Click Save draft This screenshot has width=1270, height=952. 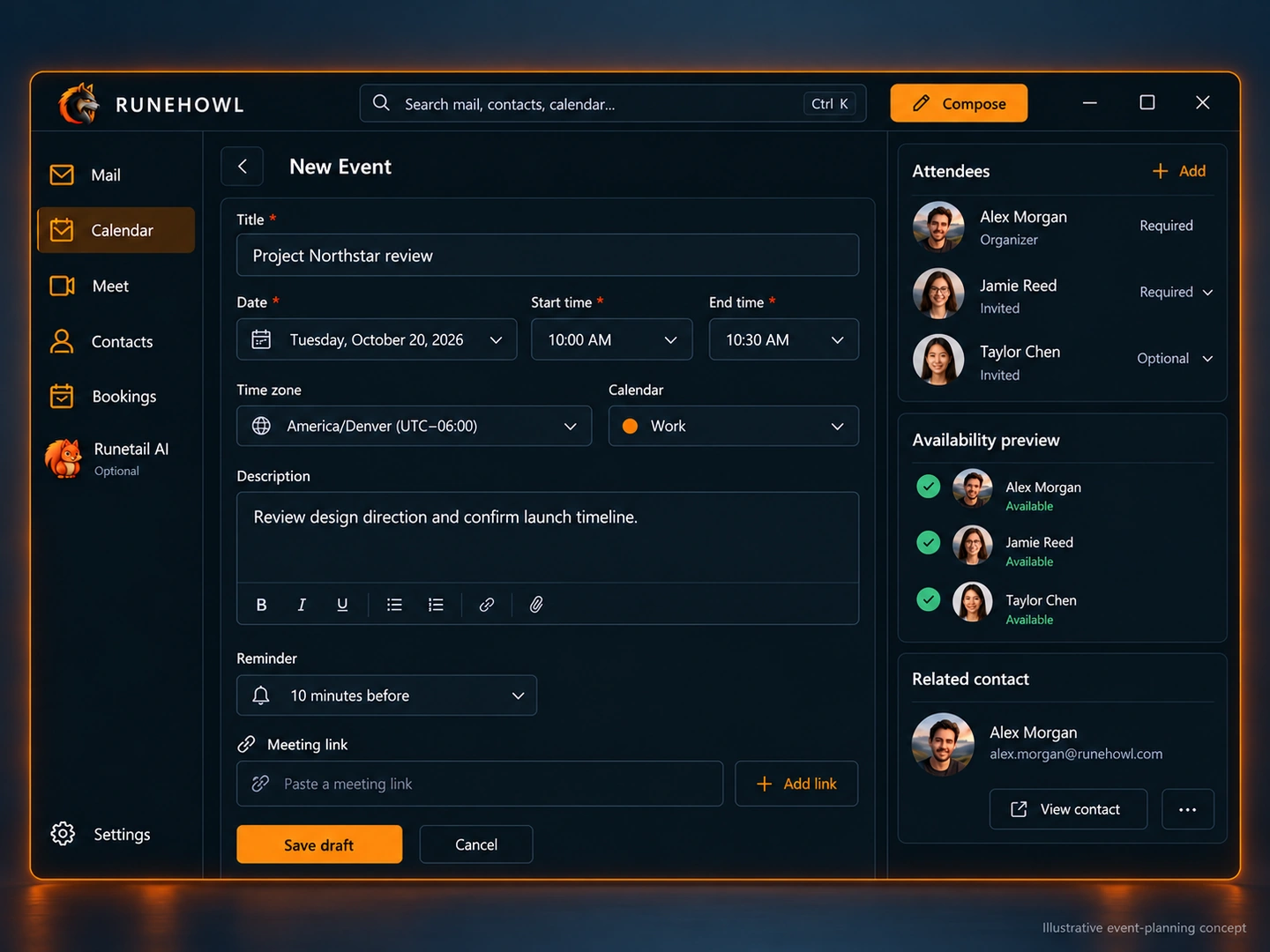point(319,844)
